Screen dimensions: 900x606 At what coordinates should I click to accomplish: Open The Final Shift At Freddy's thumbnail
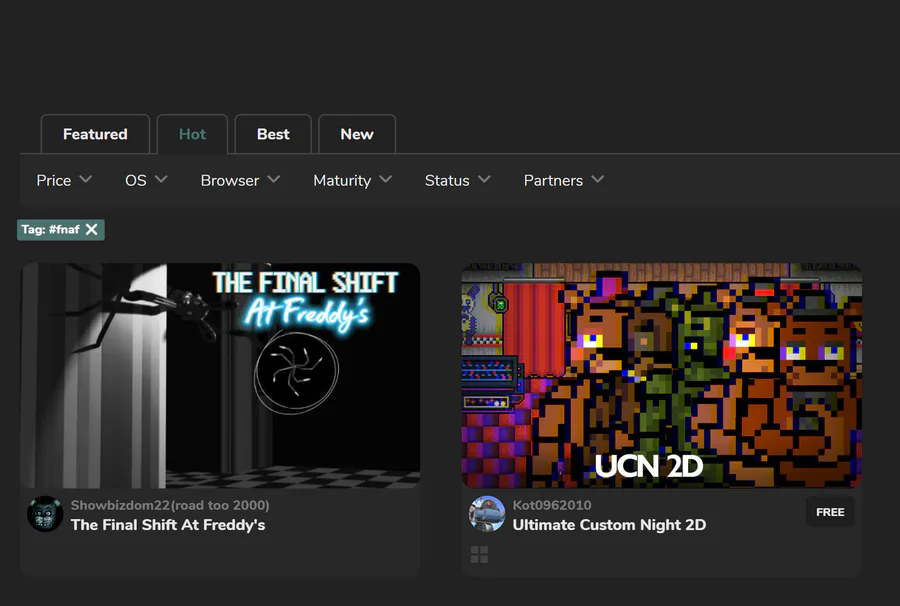point(220,376)
